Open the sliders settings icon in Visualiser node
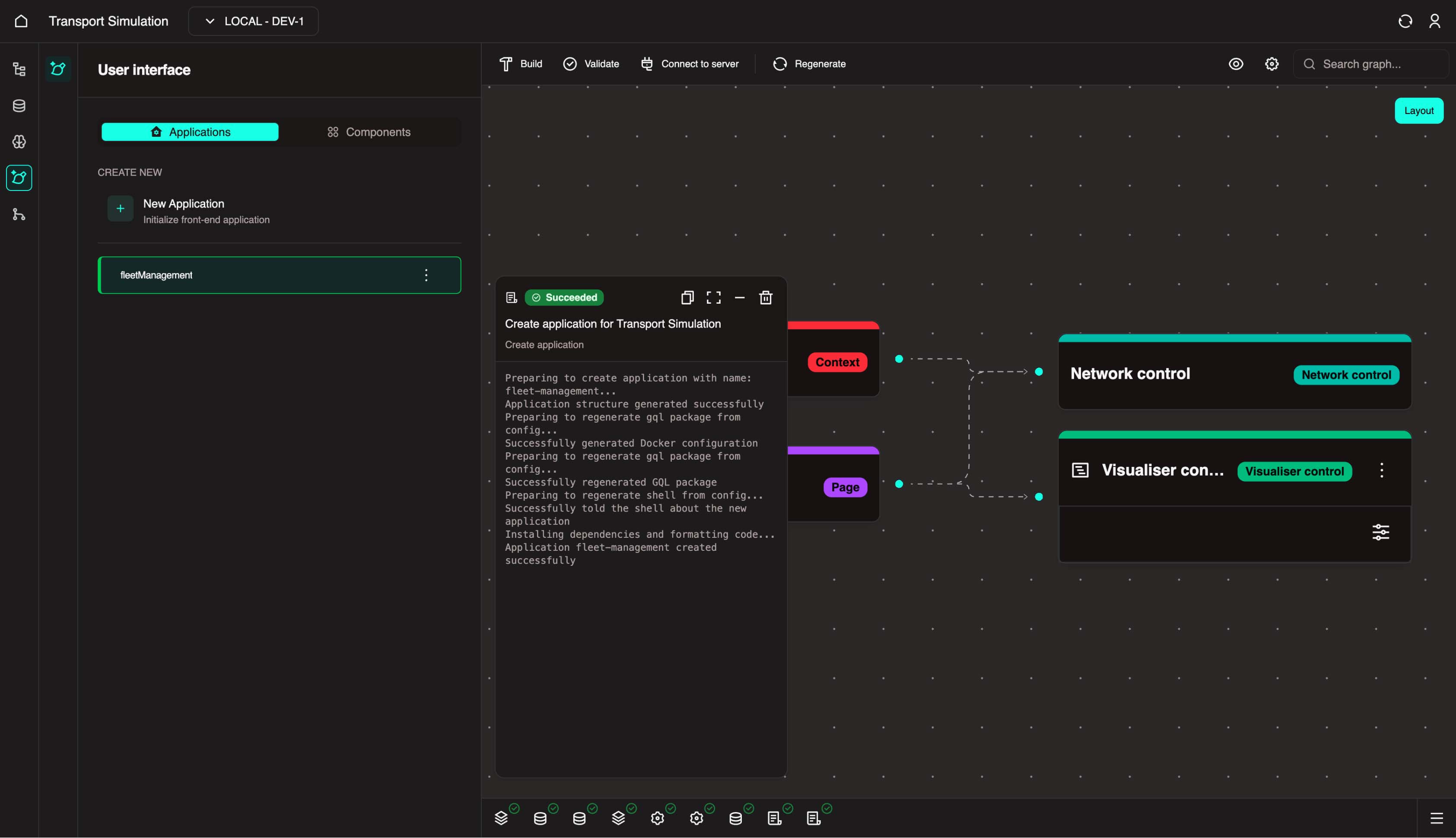 click(x=1381, y=532)
